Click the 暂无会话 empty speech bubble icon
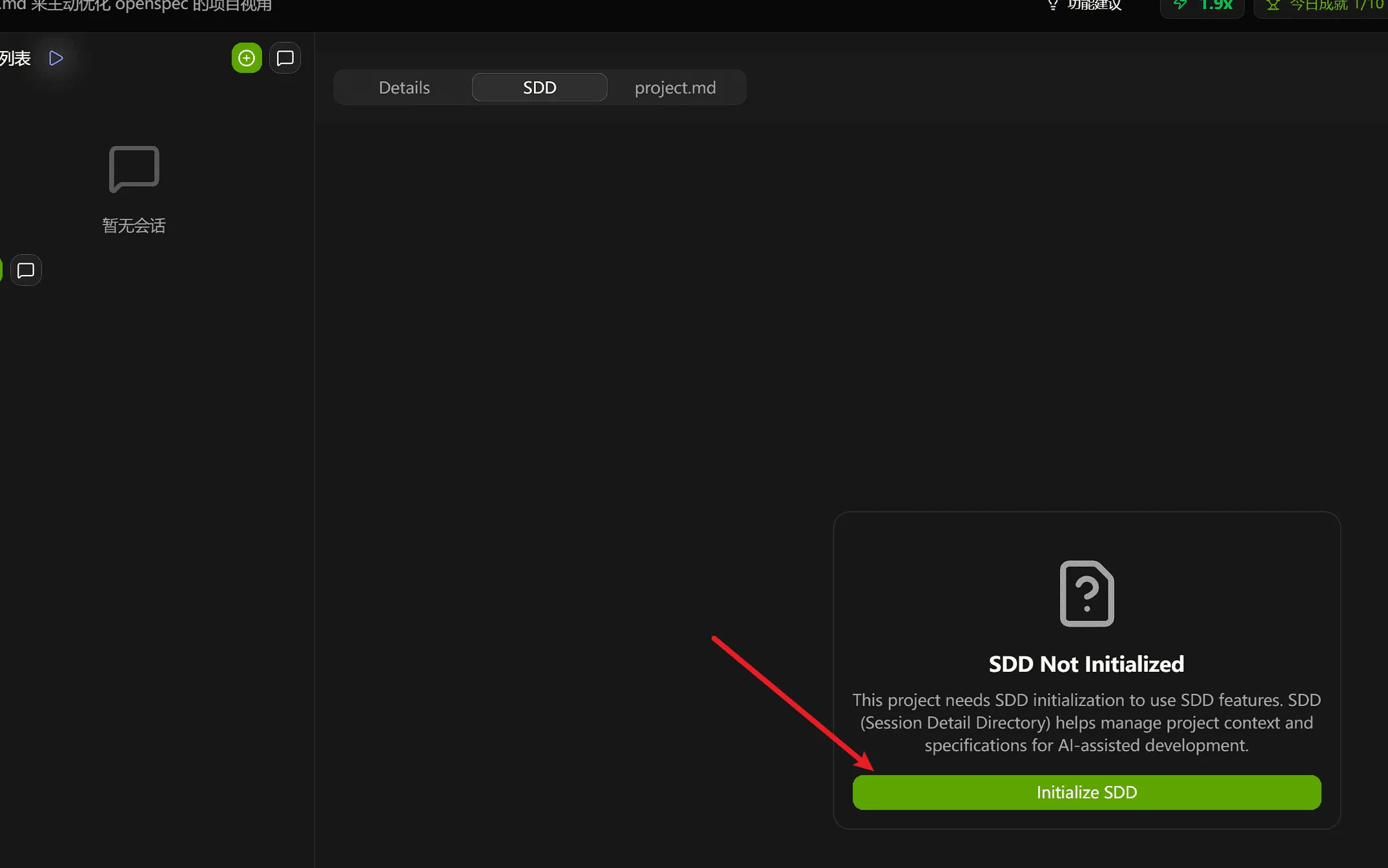 click(133, 169)
